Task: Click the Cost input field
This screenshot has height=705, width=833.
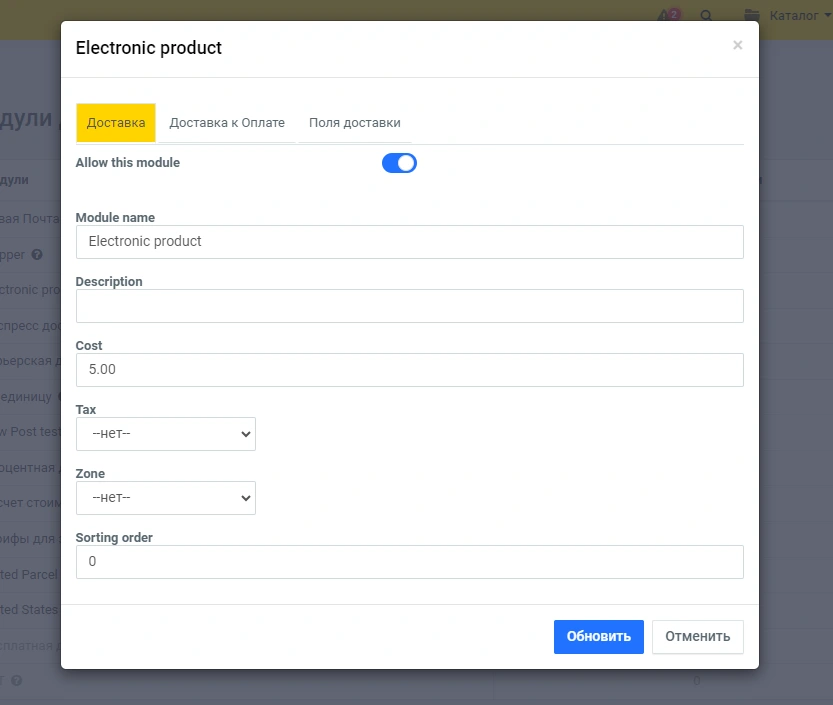Action: tap(409, 370)
